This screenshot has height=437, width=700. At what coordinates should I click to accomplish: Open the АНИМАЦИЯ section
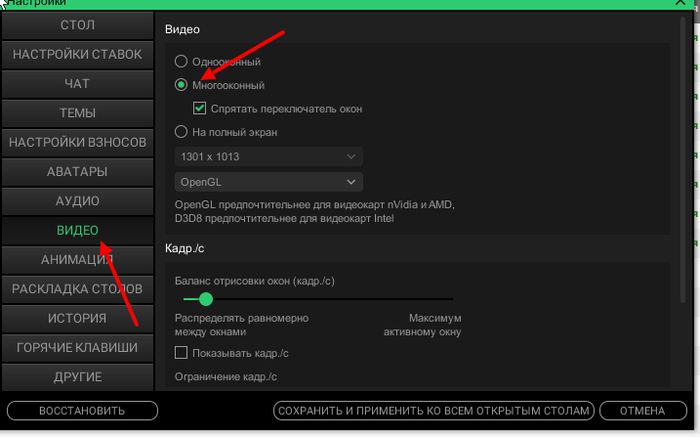pyautogui.click(x=78, y=260)
